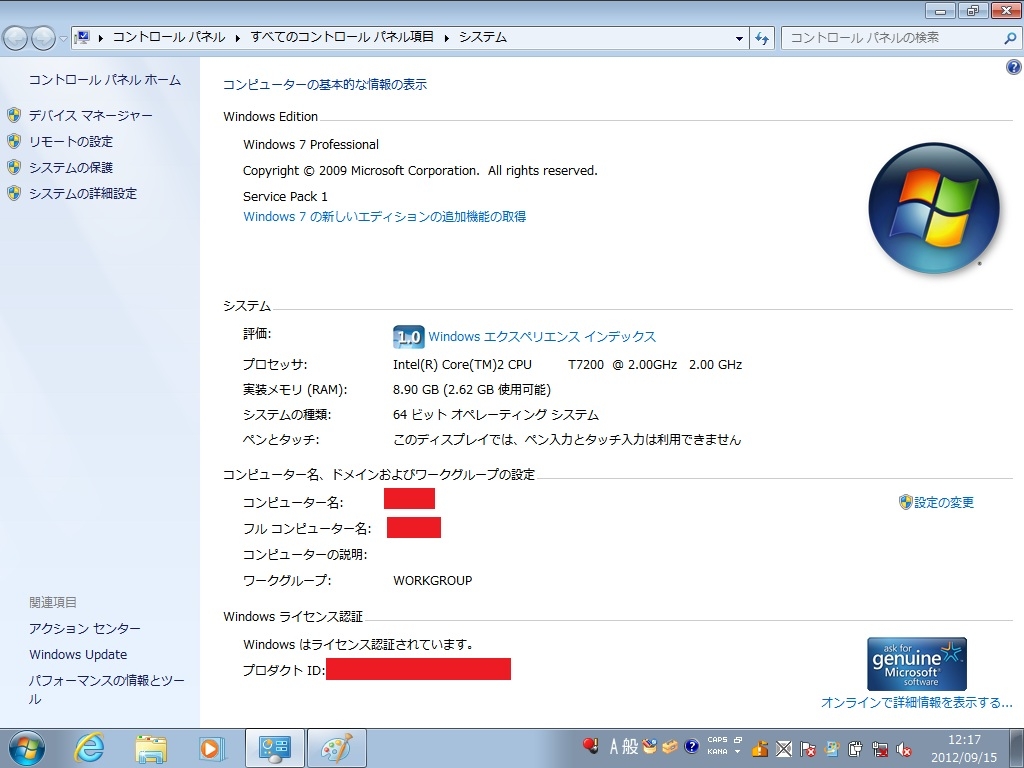Click the refresh button beside address bar
Viewport: 1024px width, 768px height.
pyautogui.click(x=763, y=38)
